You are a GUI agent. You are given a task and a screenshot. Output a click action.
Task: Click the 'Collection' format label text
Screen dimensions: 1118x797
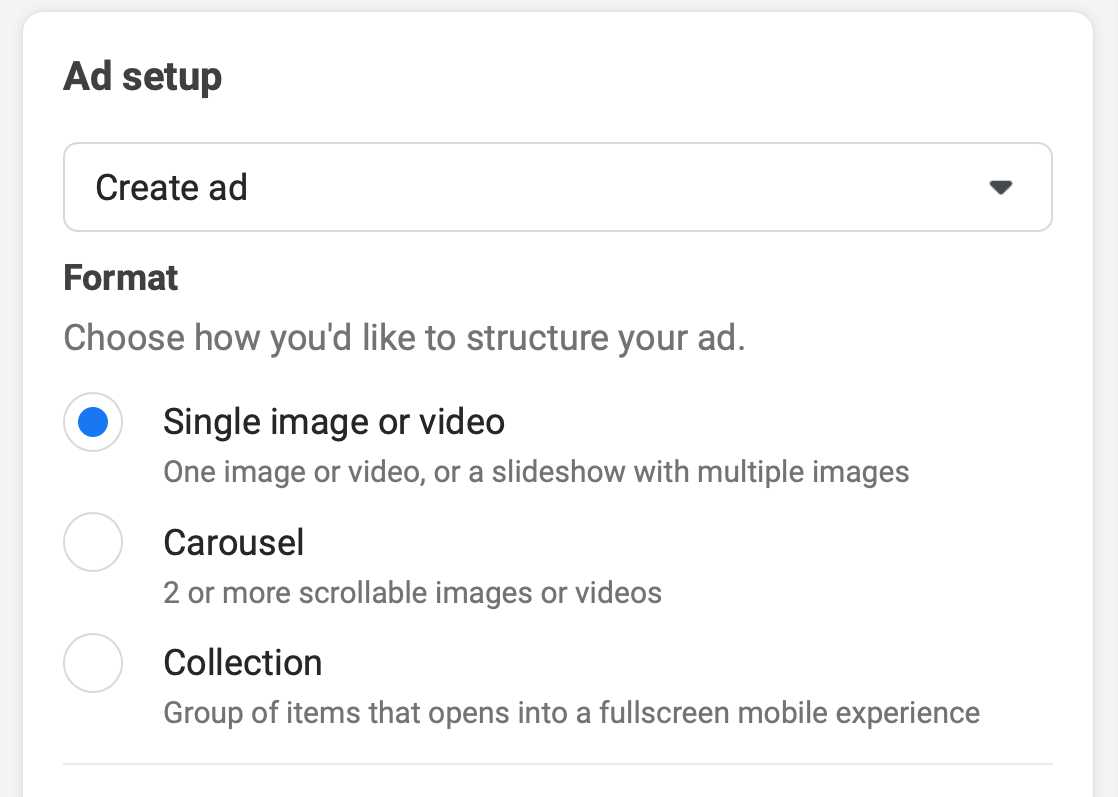click(x=242, y=663)
